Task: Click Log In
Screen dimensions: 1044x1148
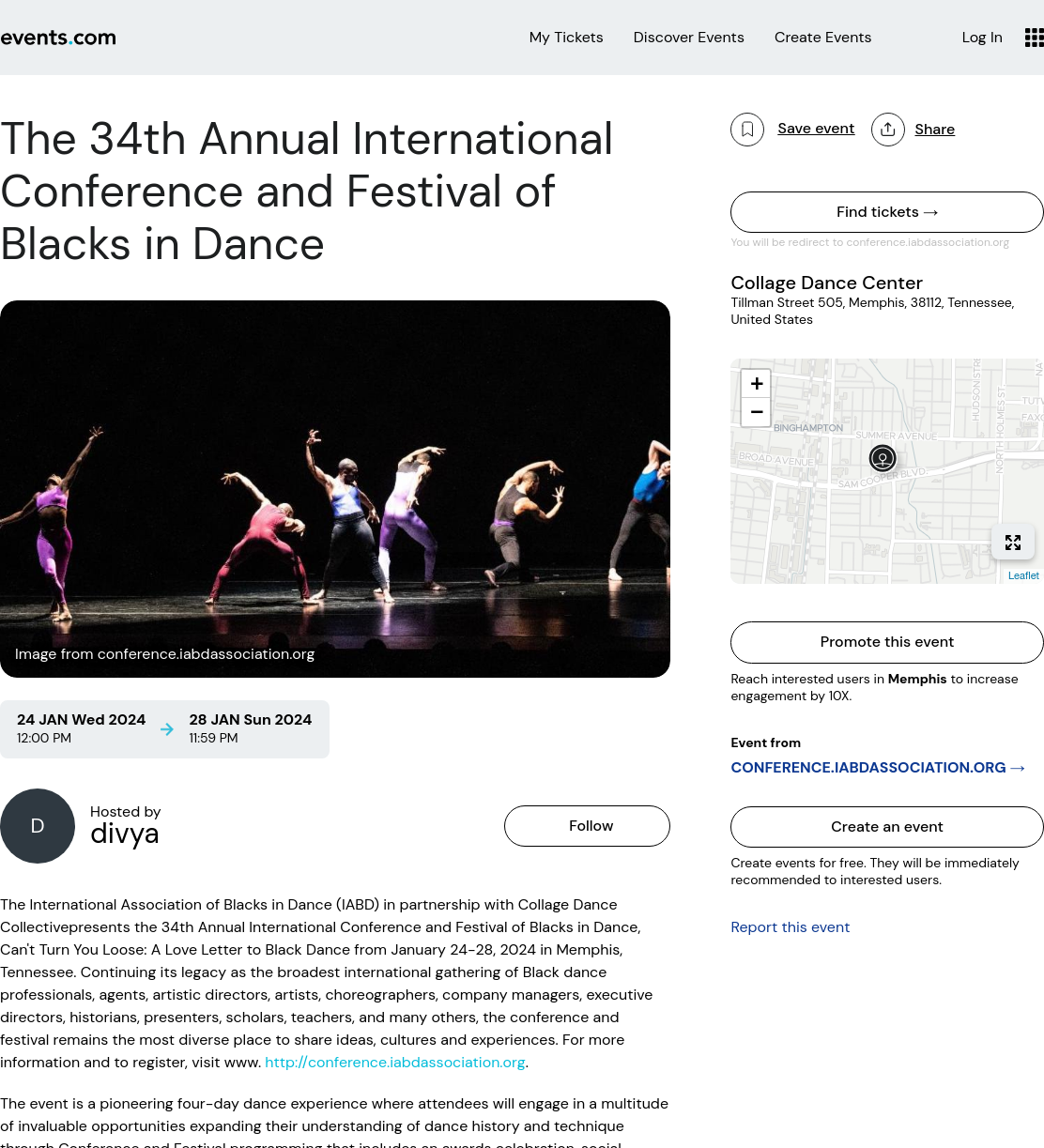Action: [982, 38]
